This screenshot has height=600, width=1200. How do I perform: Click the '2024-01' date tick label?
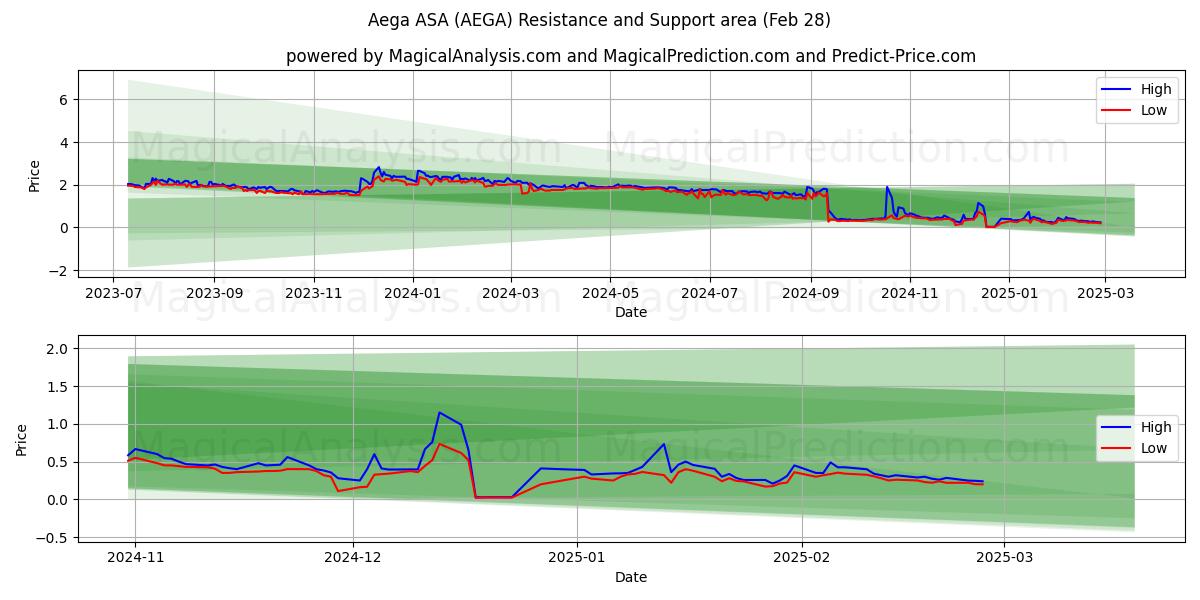pyautogui.click(x=413, y=294)
